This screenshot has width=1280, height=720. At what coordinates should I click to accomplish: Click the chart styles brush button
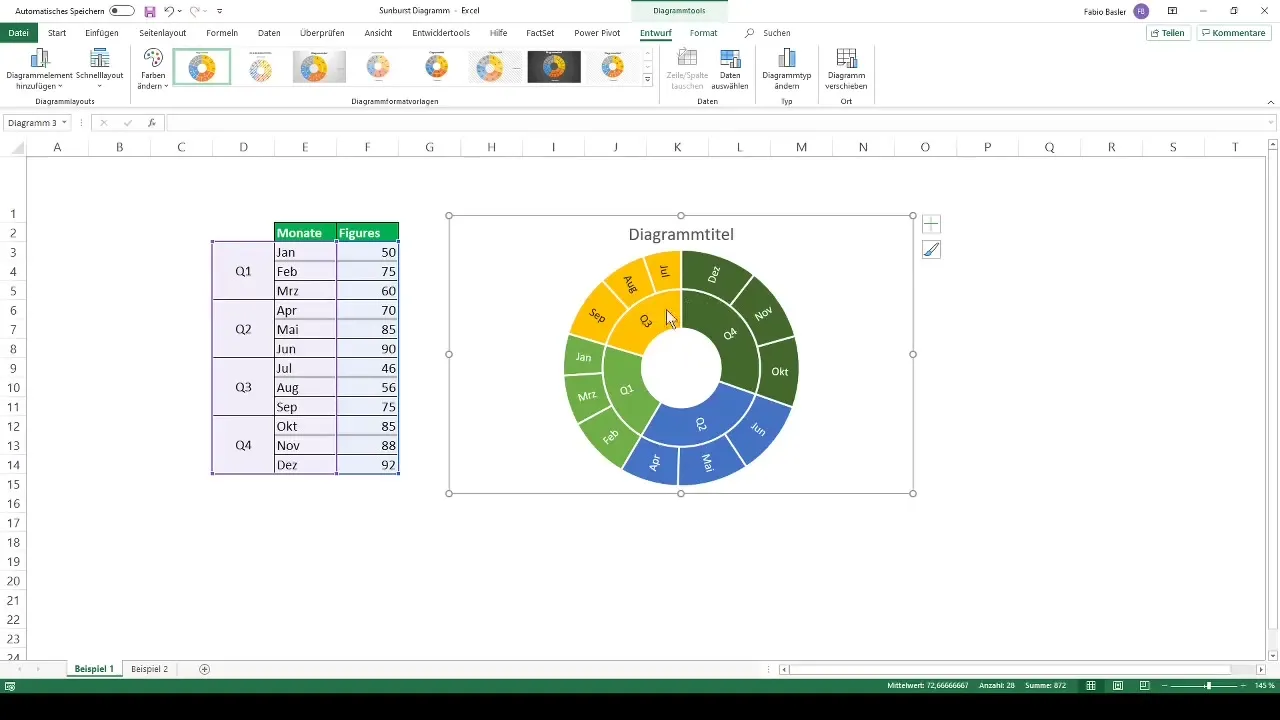point(931,250)
